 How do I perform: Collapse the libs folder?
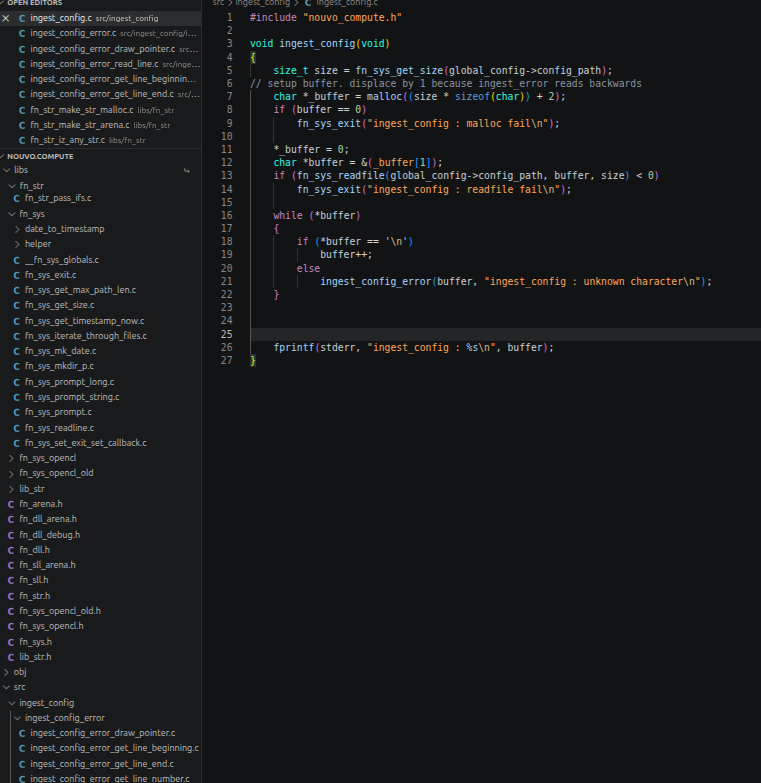7,170
